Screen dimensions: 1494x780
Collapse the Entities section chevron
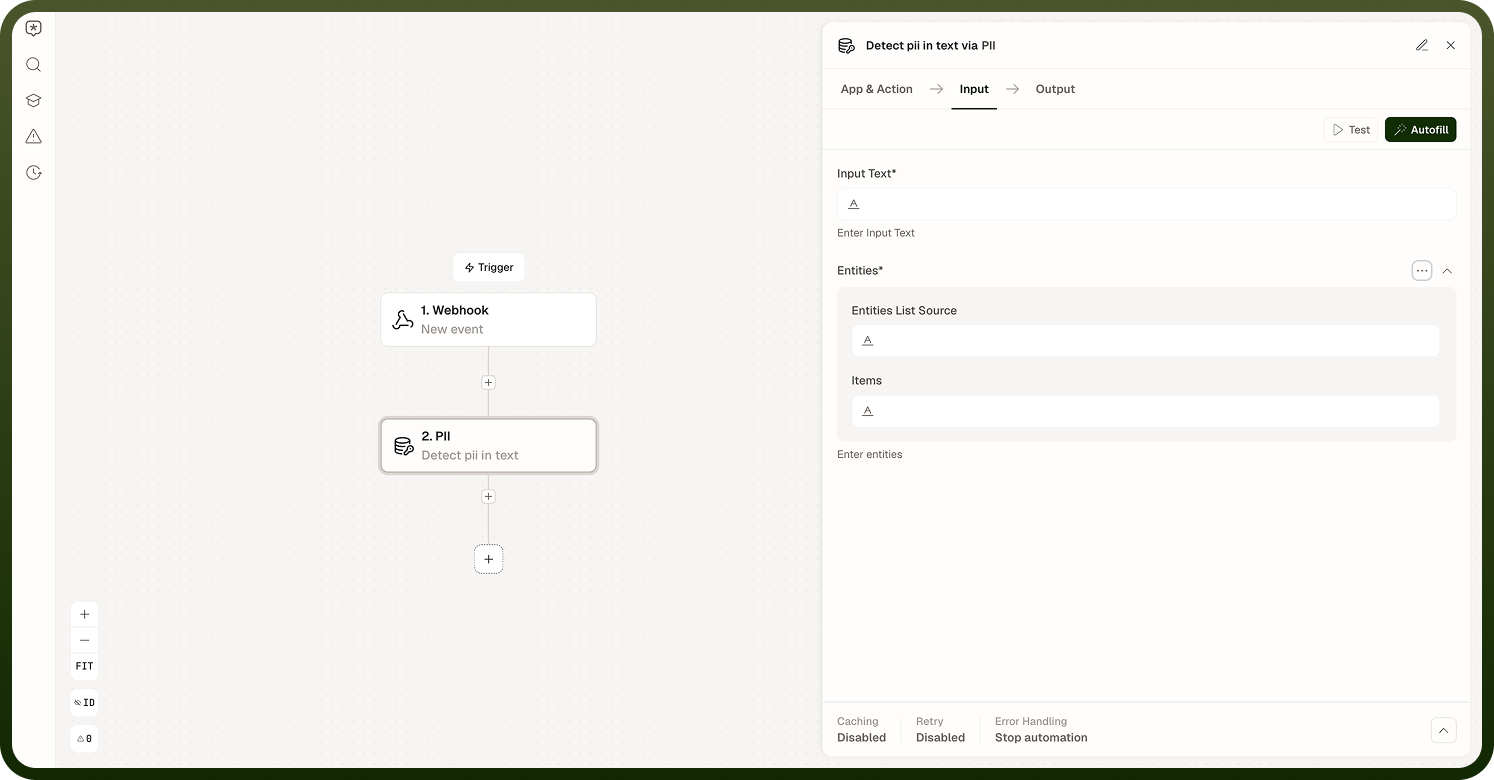coord(1447,271)
